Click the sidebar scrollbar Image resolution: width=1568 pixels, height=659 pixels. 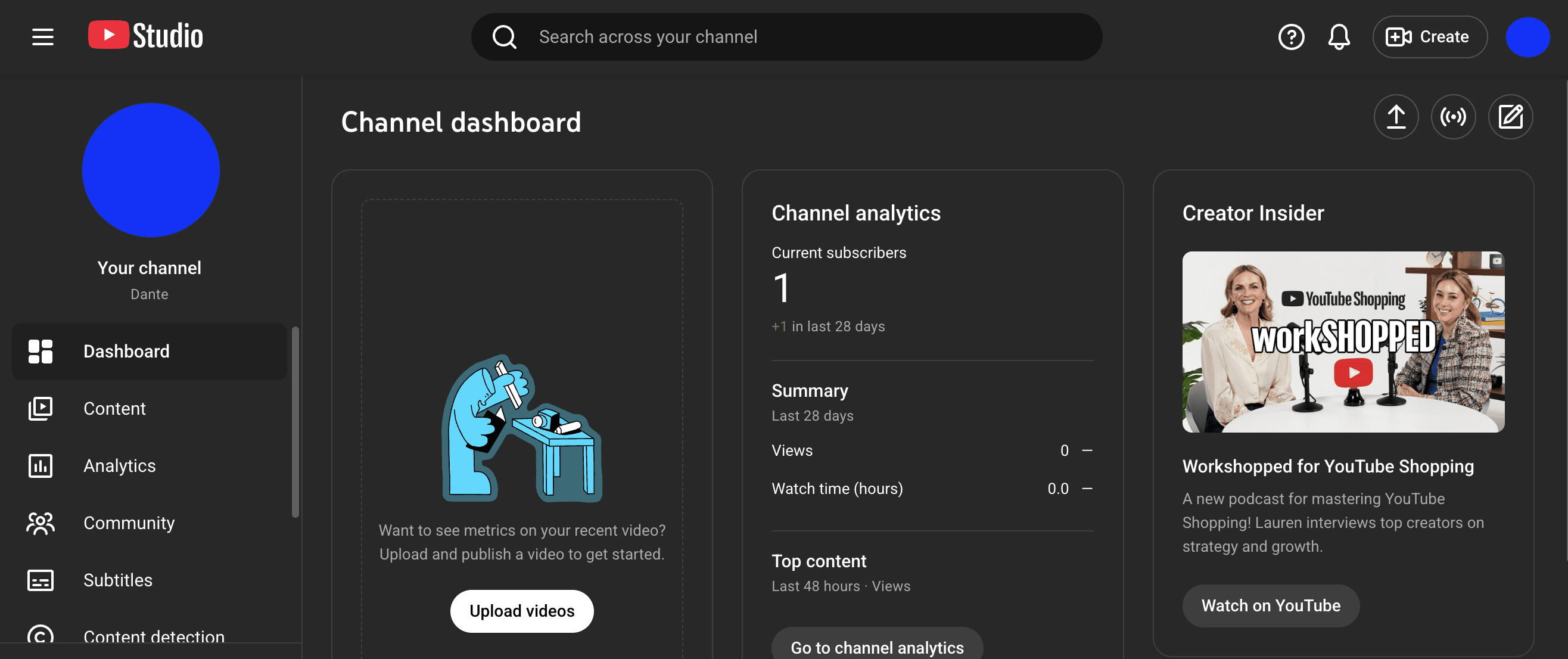(x=295, y=422)
